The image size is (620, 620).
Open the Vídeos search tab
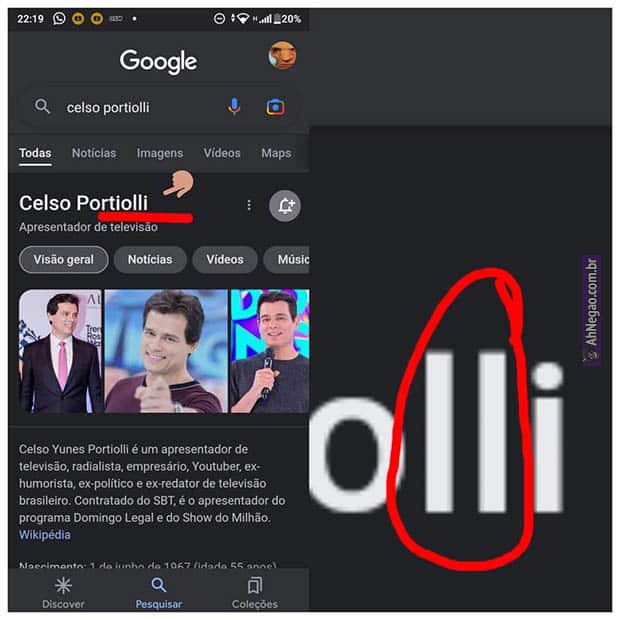(222, 153)
